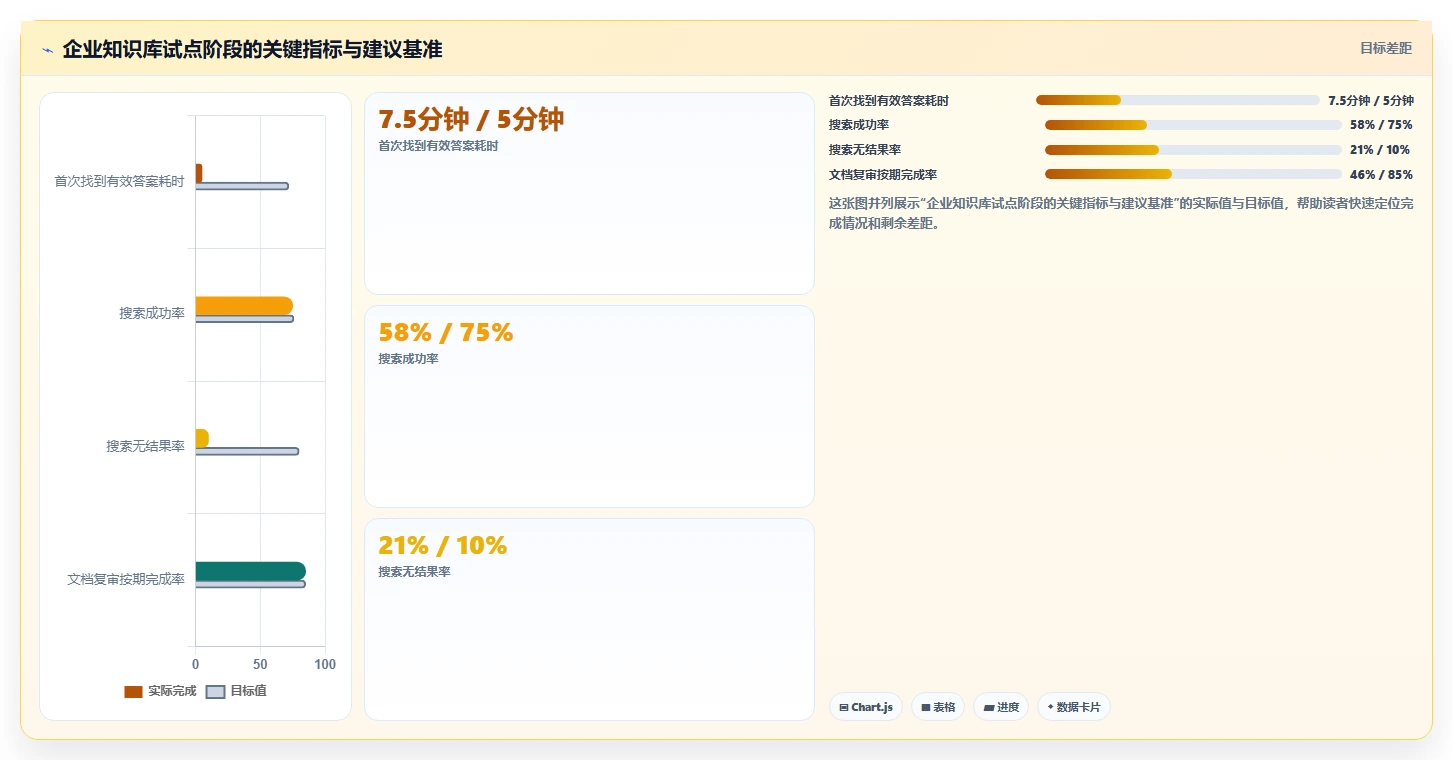This screenshot has width=1453, height=760.
Task: Click the 进度 tag
Action: pos(1001,707)
